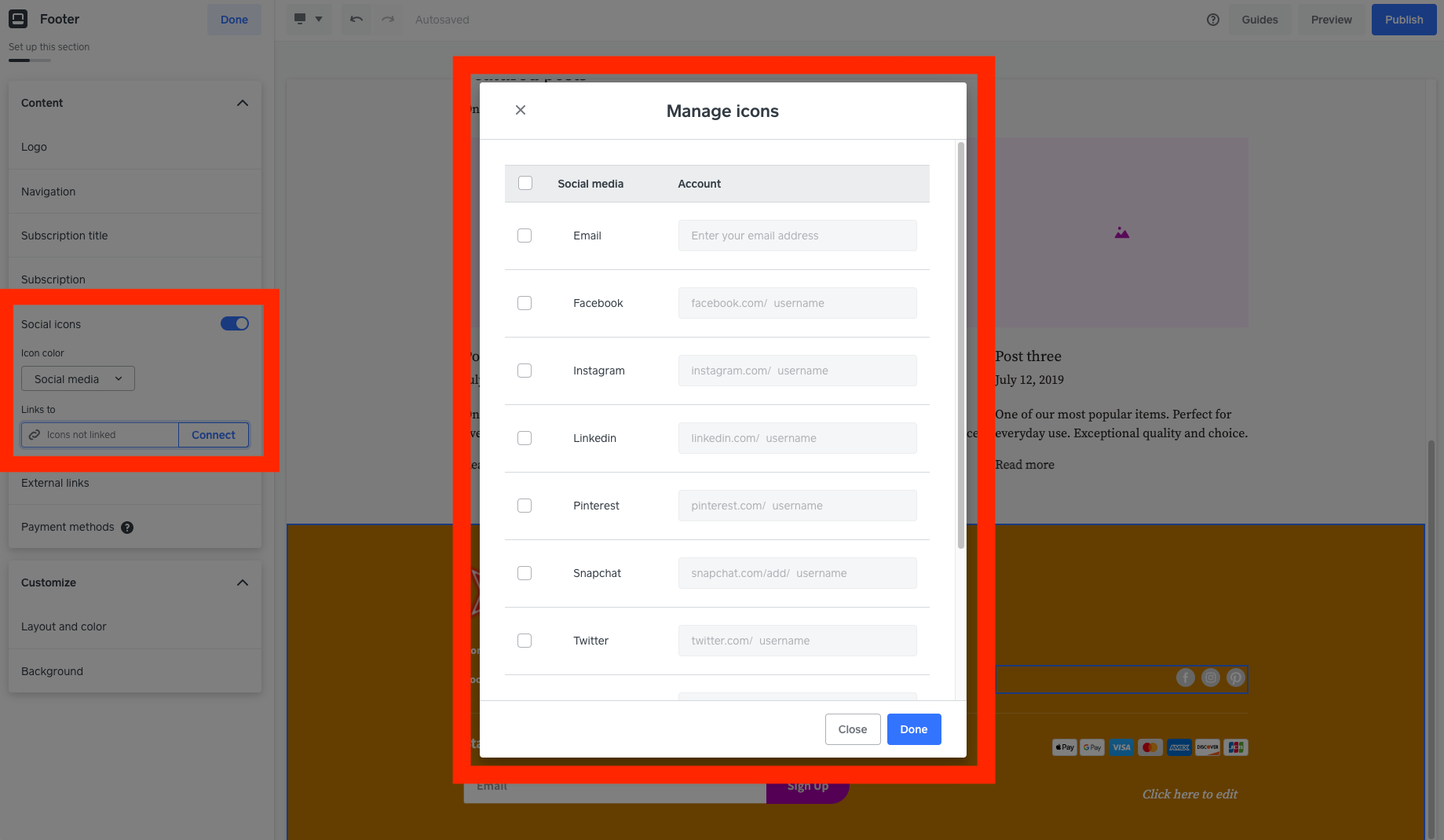Toggle the Social icons switch off
Screen dimensions: 1444x840
pyautogui.click(x=235, y=323)
